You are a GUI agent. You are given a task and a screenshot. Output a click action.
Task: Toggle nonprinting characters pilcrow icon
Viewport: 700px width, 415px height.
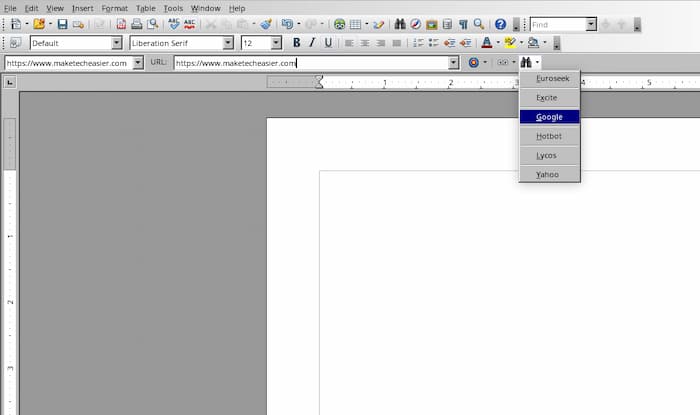click(x=463, y=24)
